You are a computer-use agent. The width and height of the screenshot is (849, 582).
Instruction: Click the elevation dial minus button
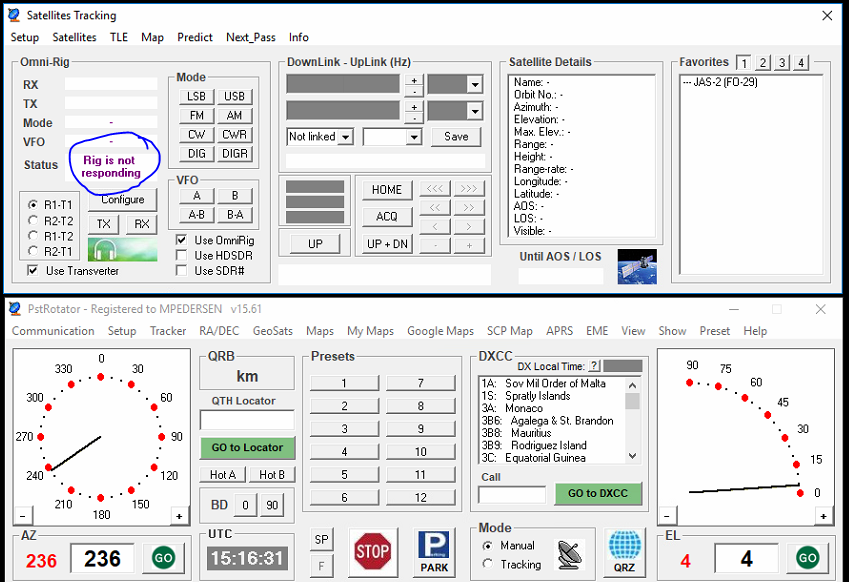click(x=667, y=515)
